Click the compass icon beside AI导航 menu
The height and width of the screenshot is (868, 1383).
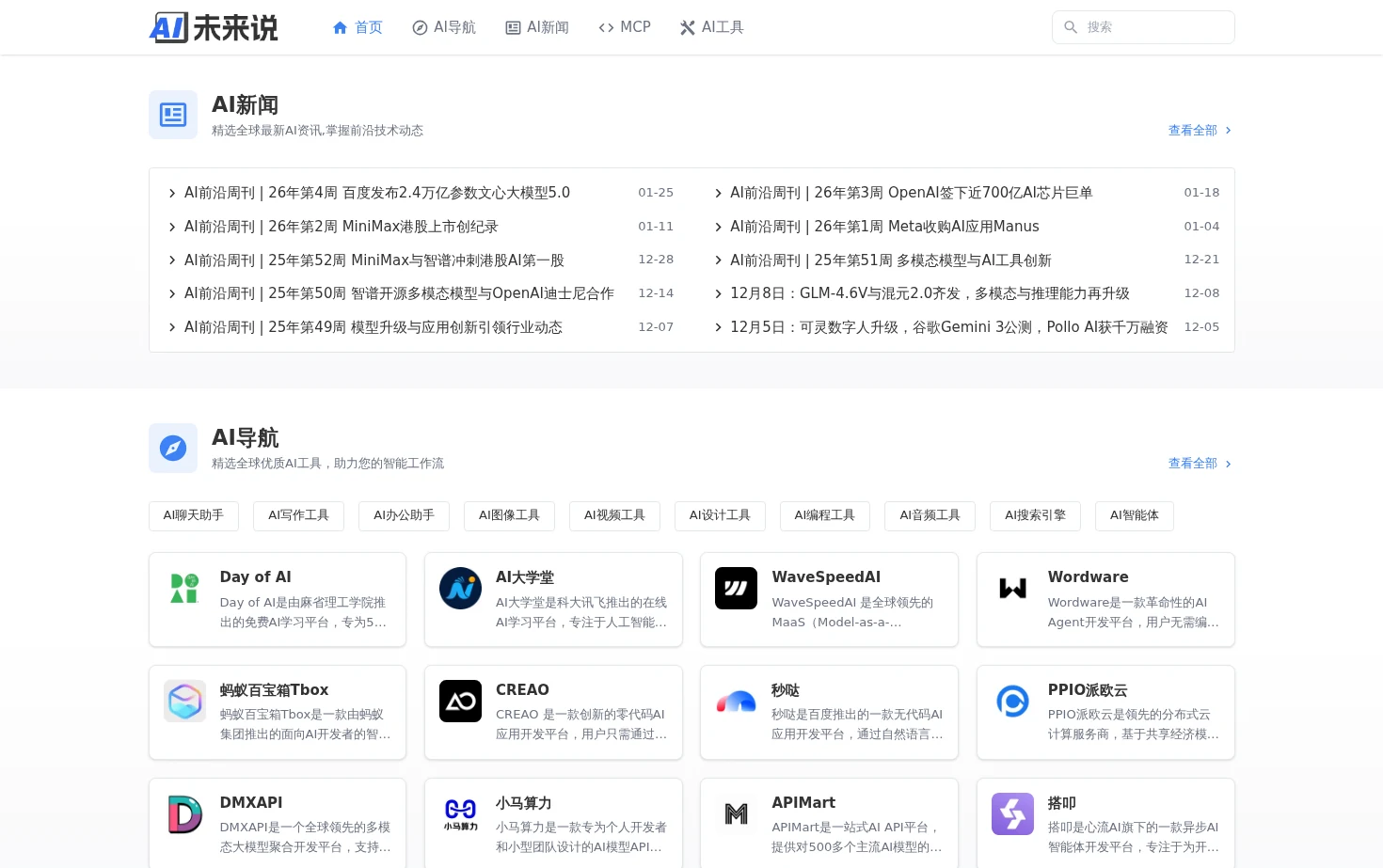(421, 28)
